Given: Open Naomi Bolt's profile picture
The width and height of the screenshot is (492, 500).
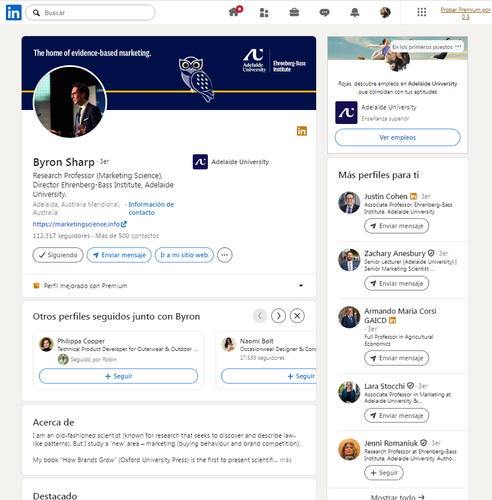Looking at the screenshot, I should 229,344.
